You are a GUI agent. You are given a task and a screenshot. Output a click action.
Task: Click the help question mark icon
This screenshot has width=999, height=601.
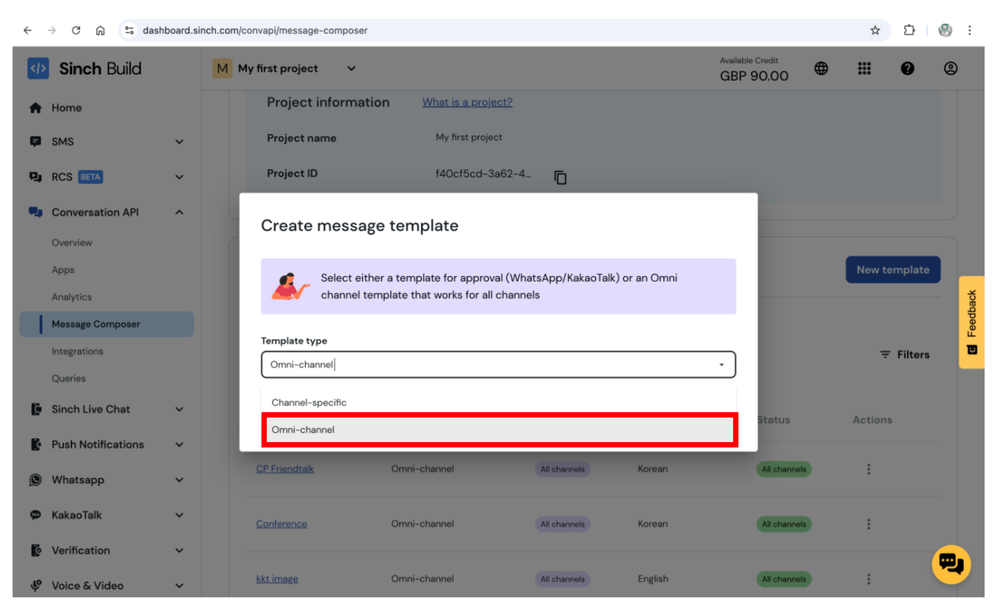[907, 69]
